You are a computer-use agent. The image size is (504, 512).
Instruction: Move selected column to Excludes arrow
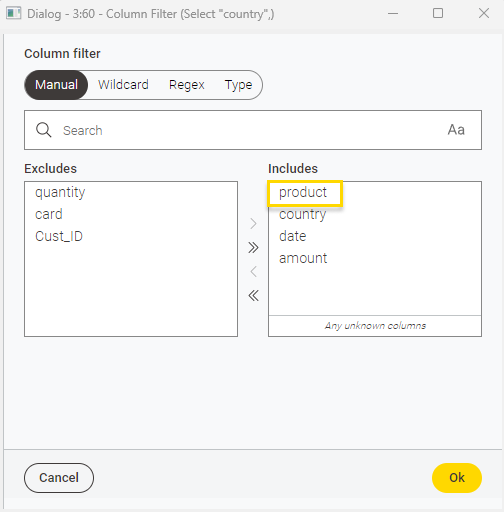click(253, 271)
